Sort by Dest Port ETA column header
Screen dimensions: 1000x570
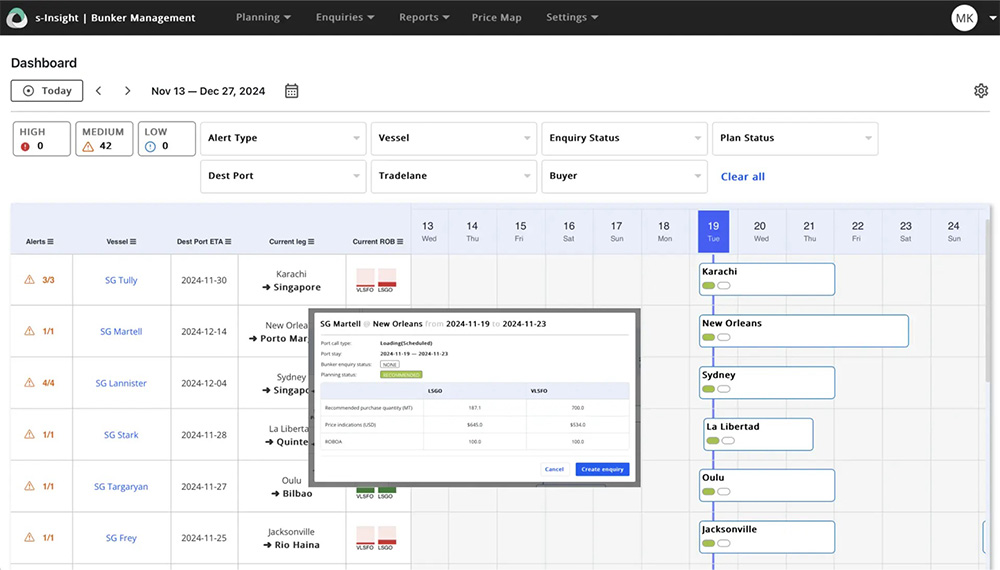coord(204,242)
